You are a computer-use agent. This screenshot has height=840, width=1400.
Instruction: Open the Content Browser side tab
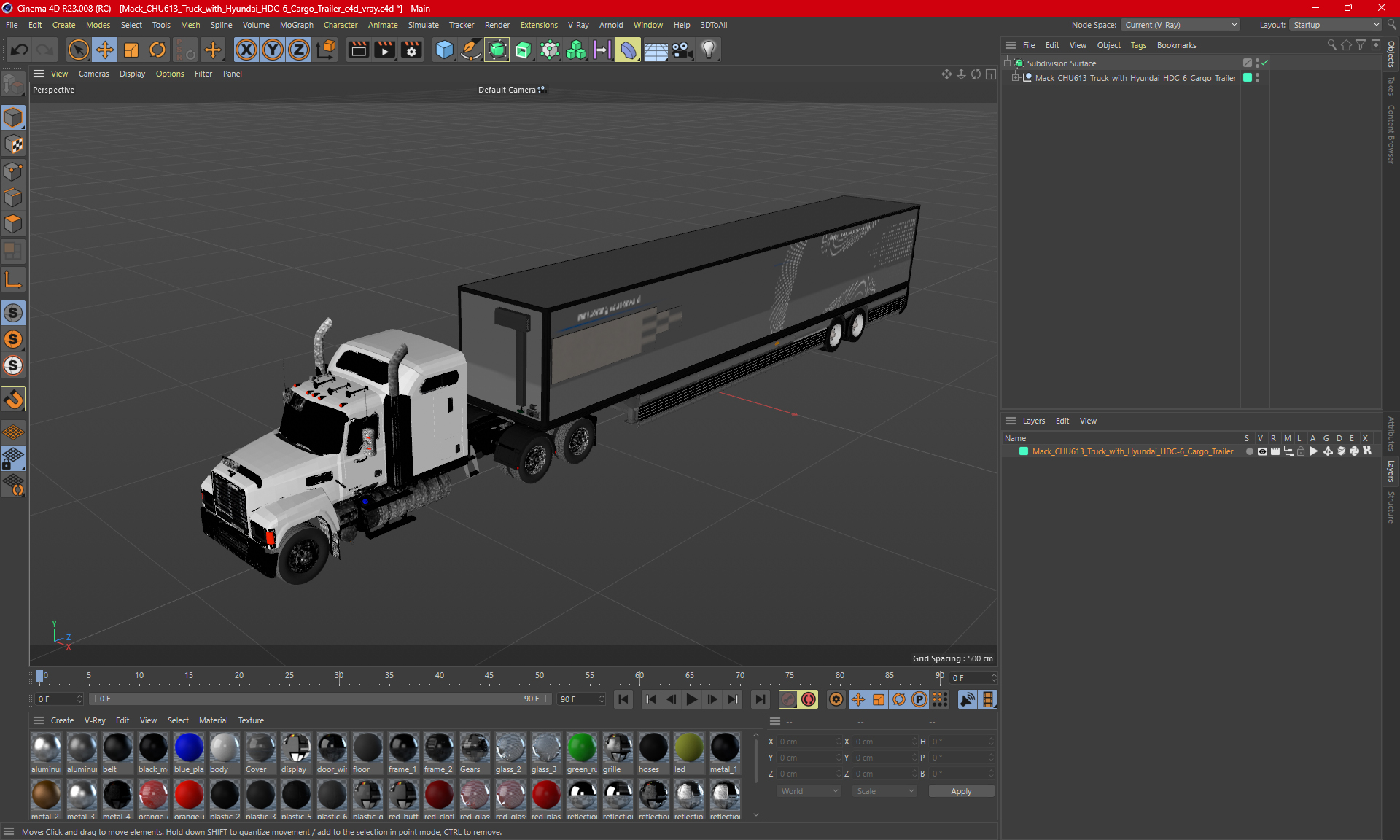[x=1391, y=134]
